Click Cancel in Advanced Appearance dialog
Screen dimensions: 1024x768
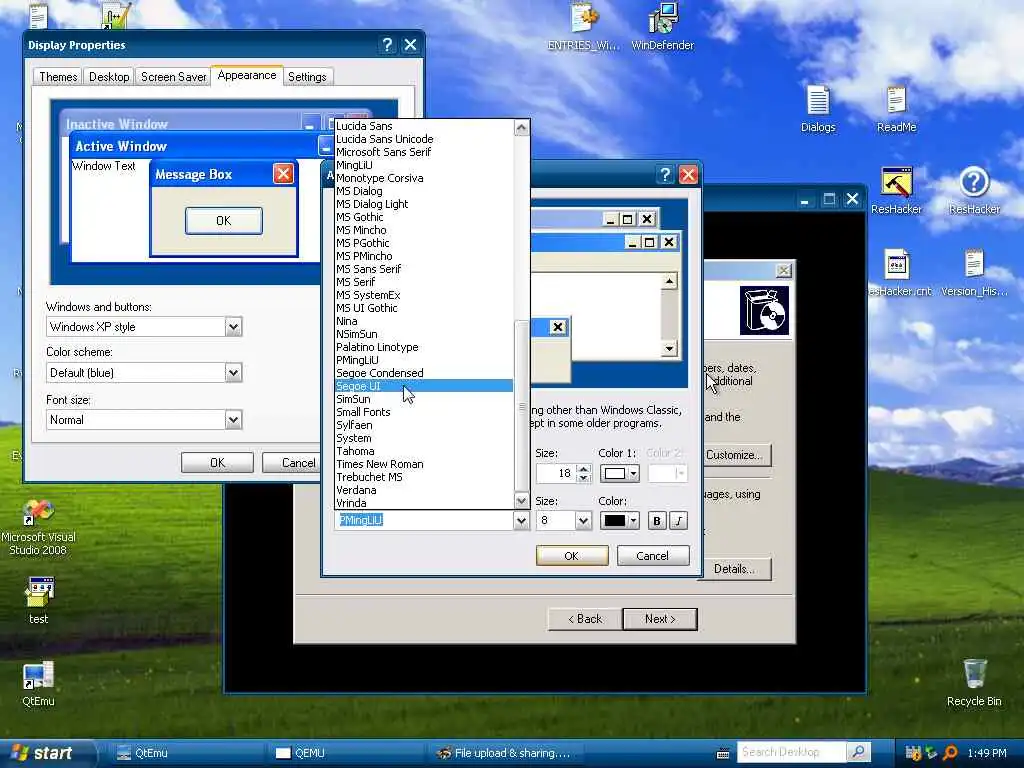[x=652, y=556]
